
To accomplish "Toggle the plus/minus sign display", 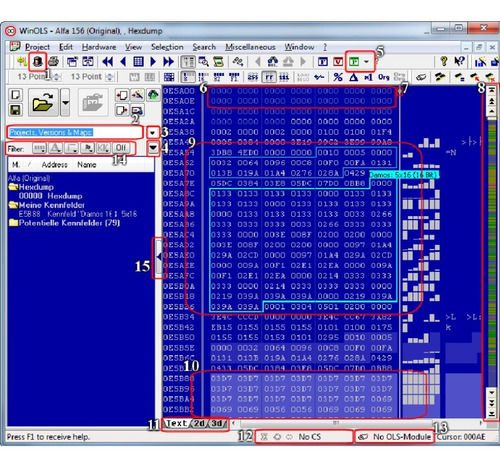I will (x=319, y=77).
